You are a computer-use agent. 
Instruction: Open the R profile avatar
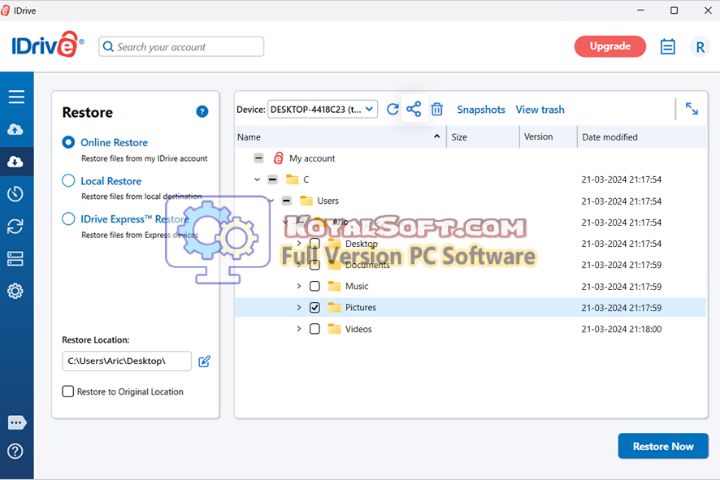click(700, 47)
